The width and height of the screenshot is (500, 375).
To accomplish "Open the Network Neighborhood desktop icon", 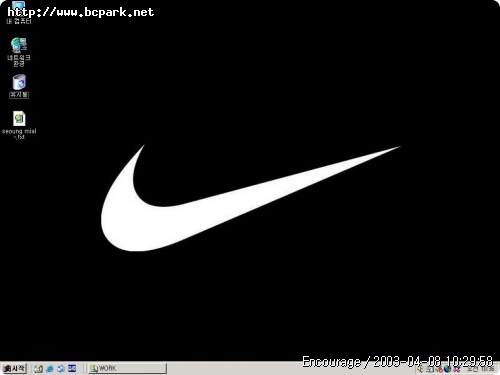I will pos(19,52).
